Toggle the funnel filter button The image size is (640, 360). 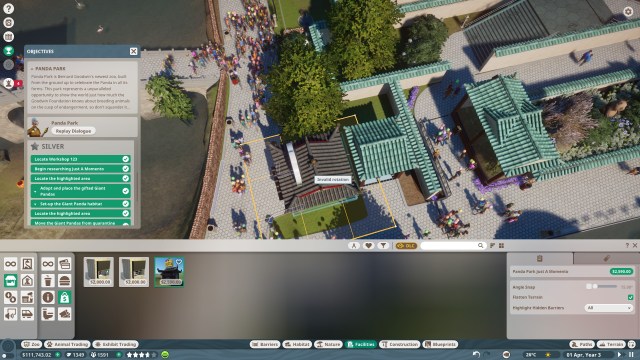(x=383, y=245)
